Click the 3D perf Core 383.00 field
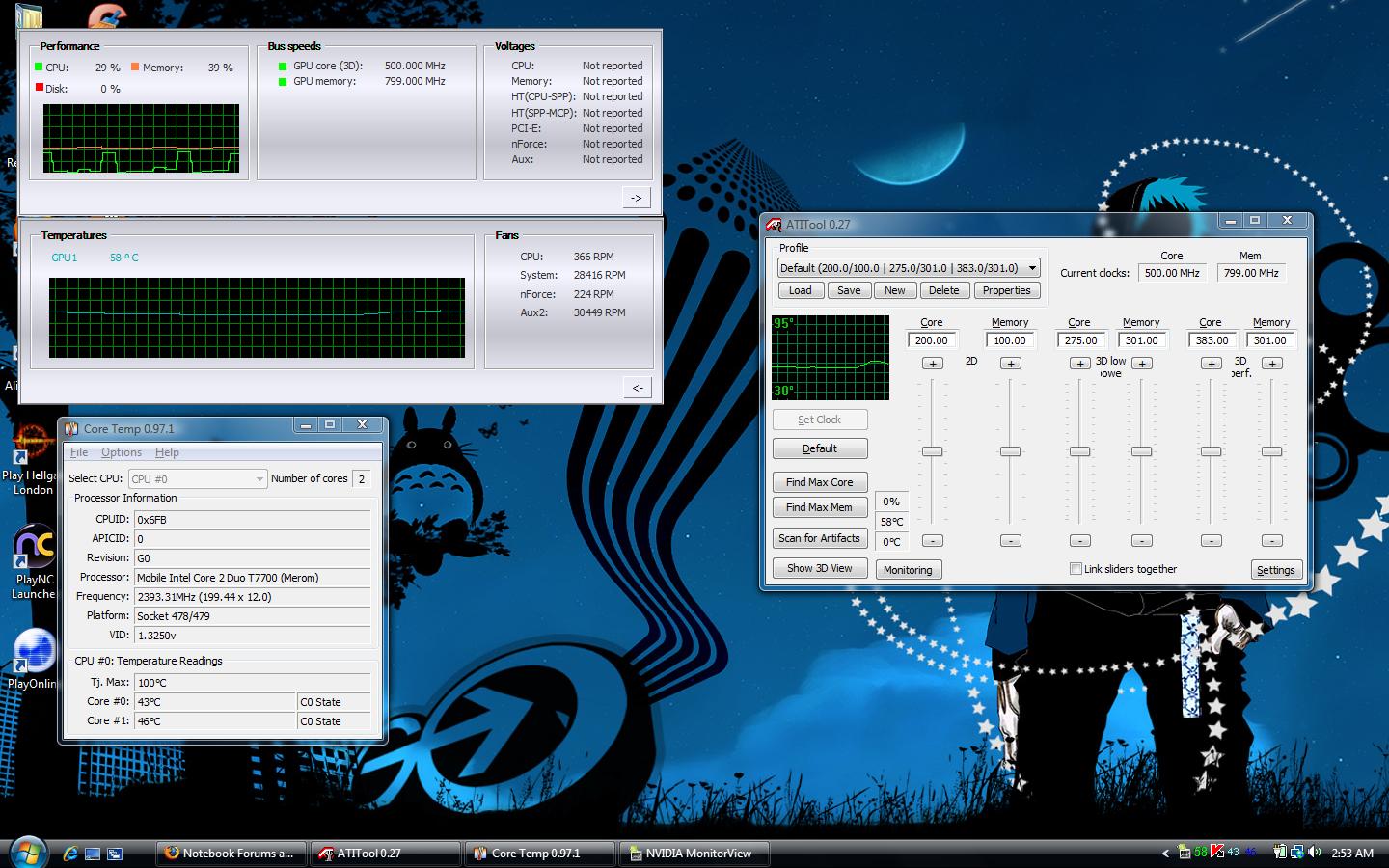 click(1212, 340)
